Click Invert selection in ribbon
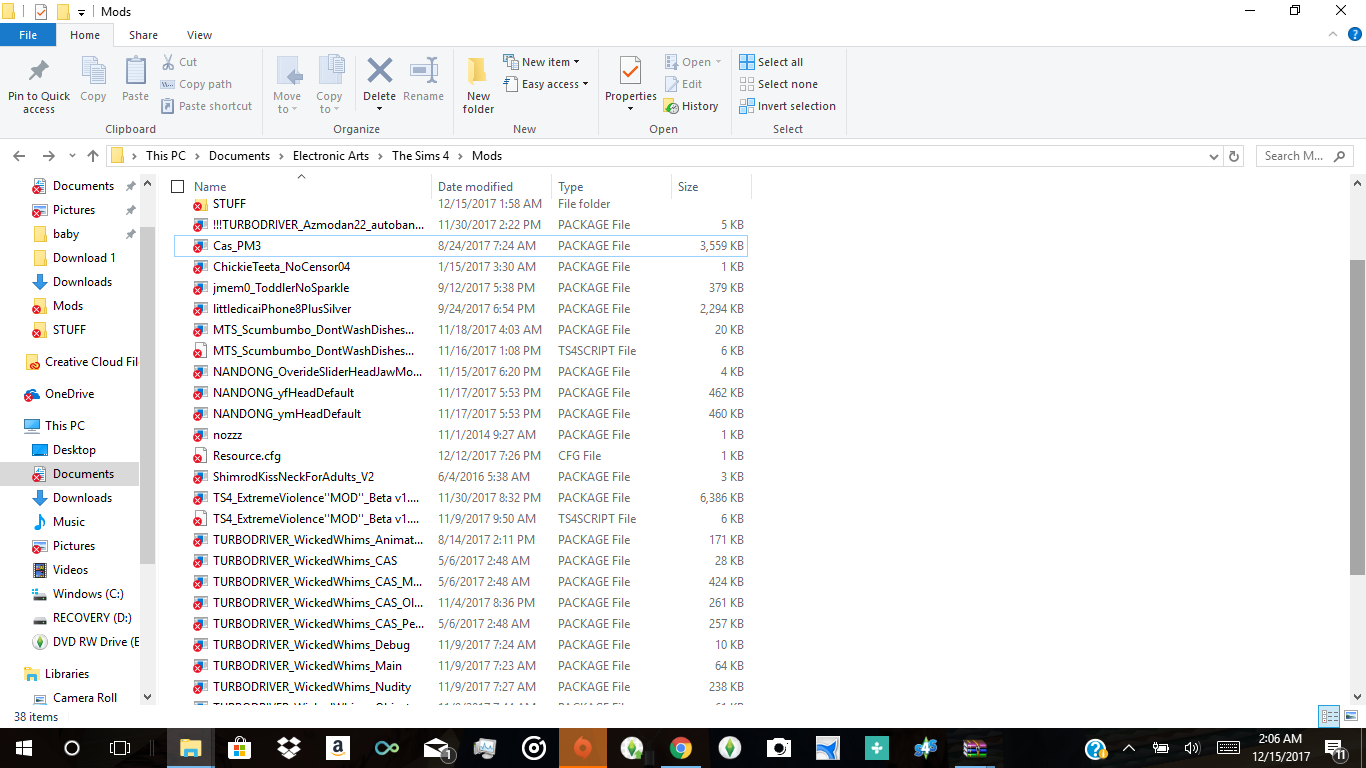Screen dimensions: 1366x768 (787, 106)
